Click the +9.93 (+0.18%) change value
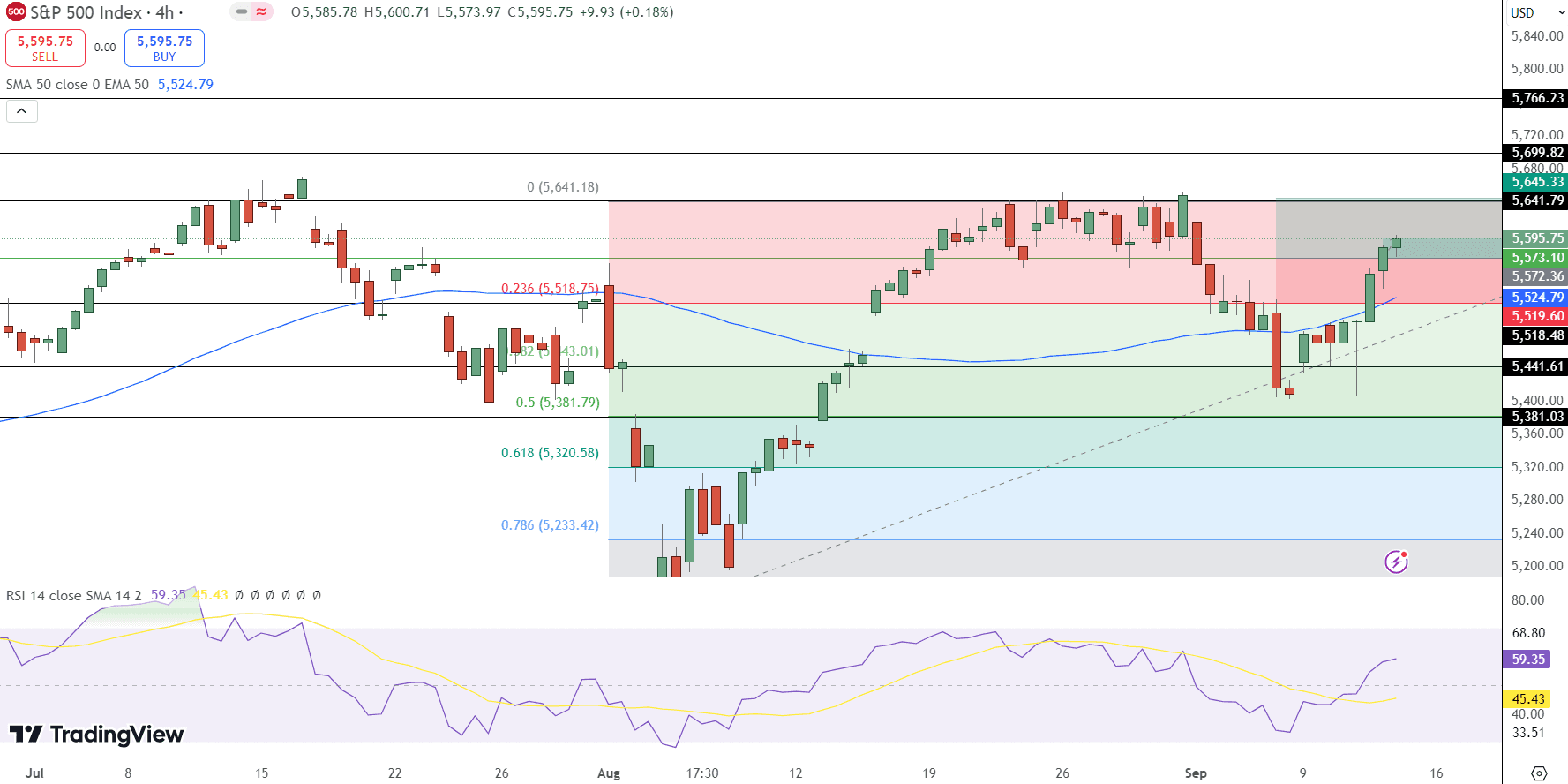 click(626, 12)
